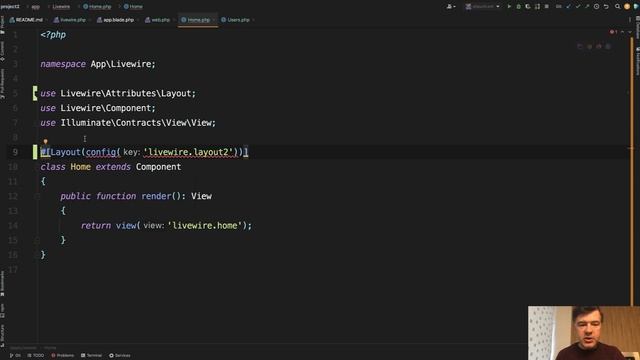640x360 pixels.
Task: Click the Illuminate\Contracts\View\View import
Action: (138, 123)
